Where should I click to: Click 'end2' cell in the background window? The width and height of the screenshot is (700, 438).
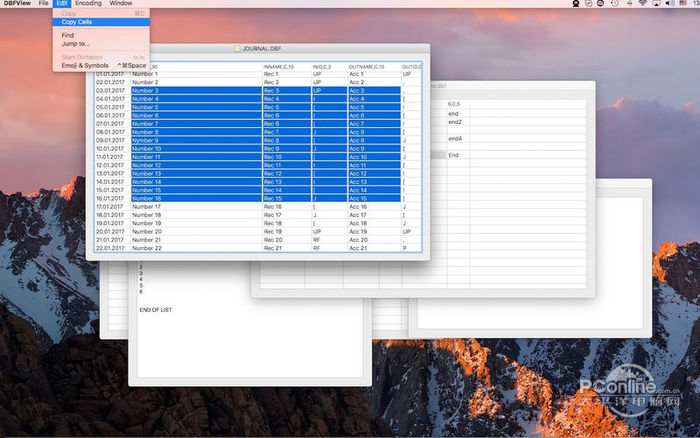[x=458, y=122]
